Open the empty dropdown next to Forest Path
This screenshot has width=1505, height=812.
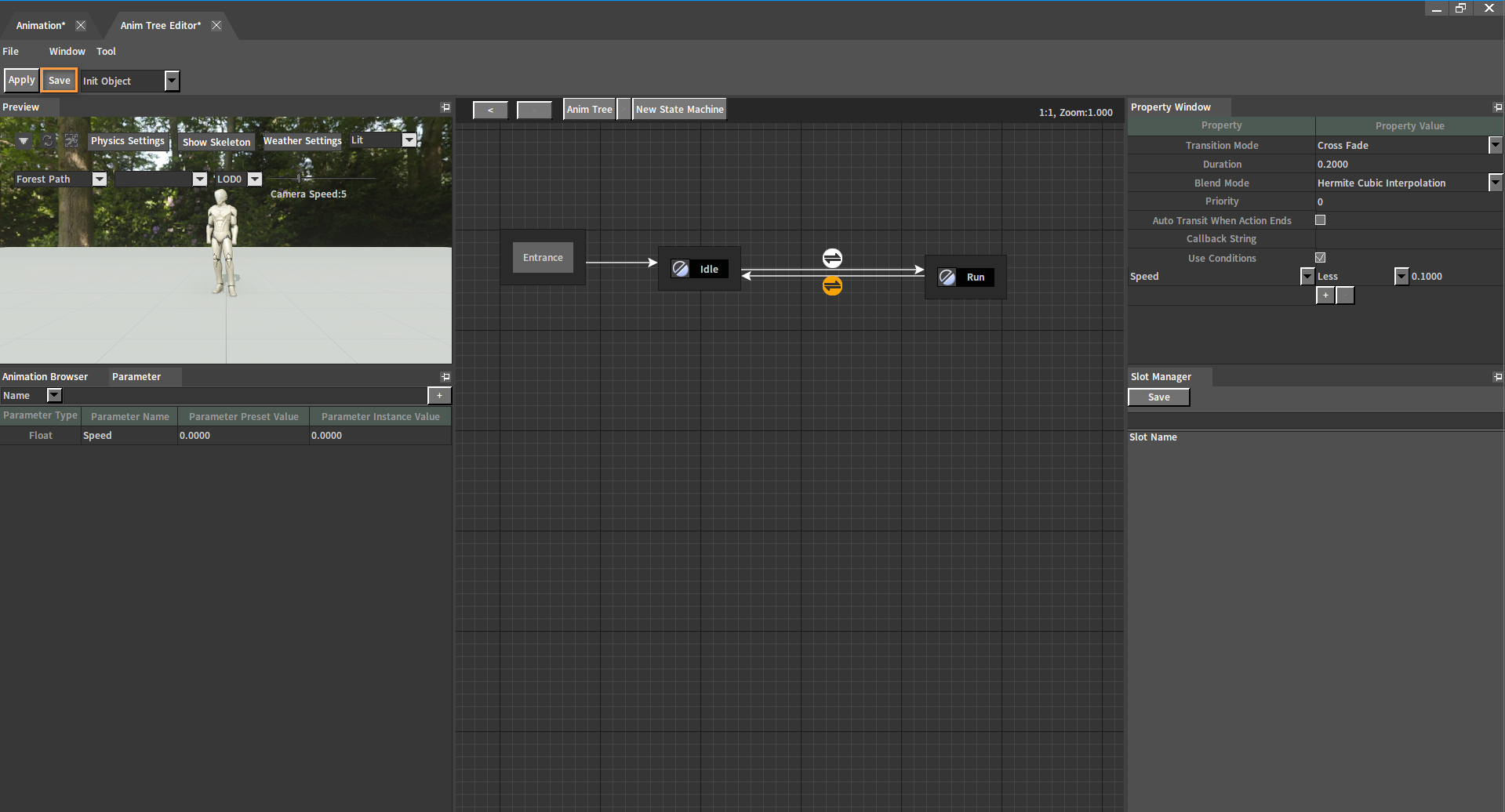point(200,179)
